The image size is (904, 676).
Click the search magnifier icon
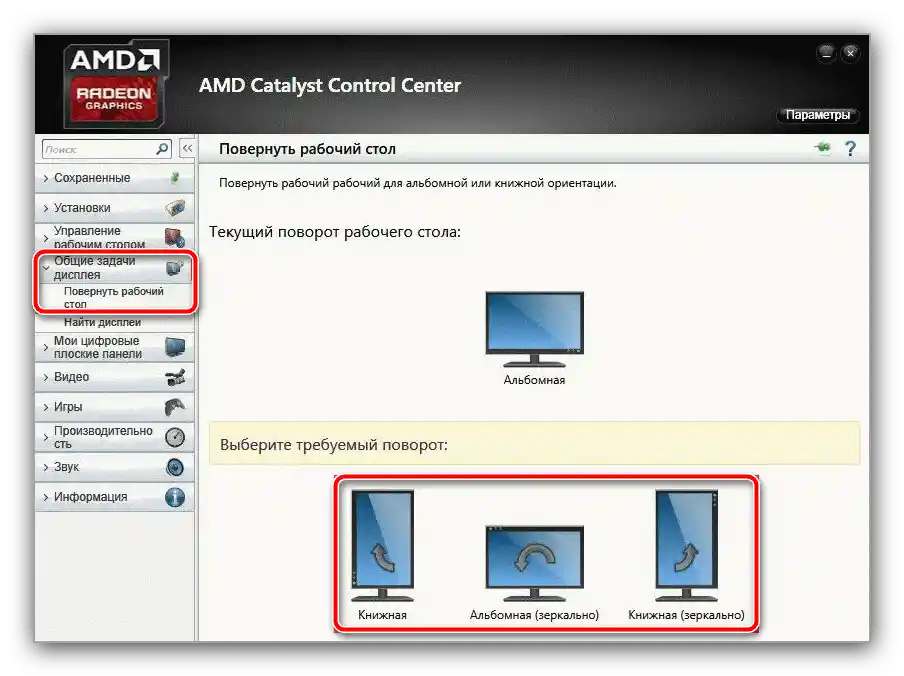[163, 149]
